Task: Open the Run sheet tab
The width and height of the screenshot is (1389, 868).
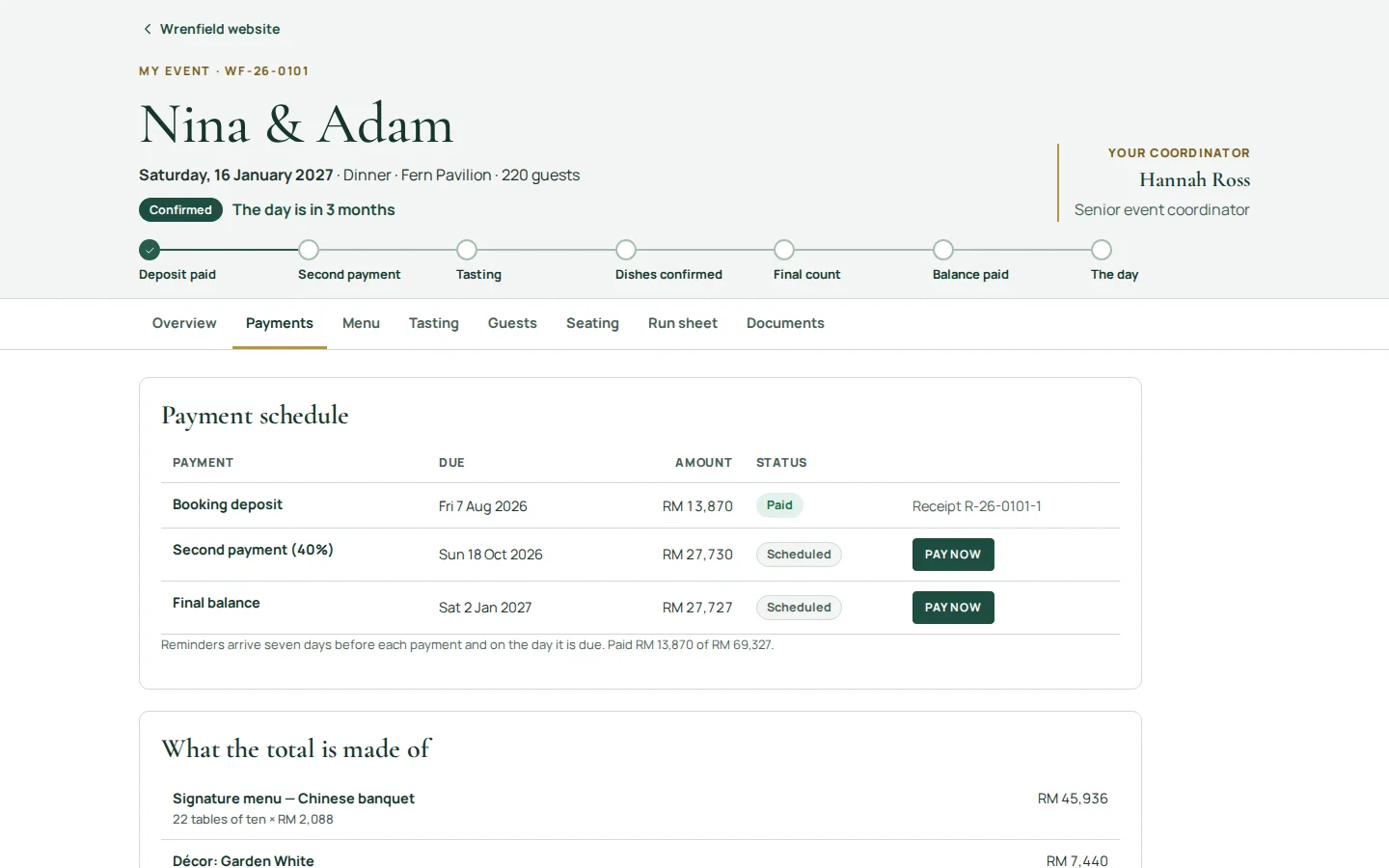Action: coord(683,323)
